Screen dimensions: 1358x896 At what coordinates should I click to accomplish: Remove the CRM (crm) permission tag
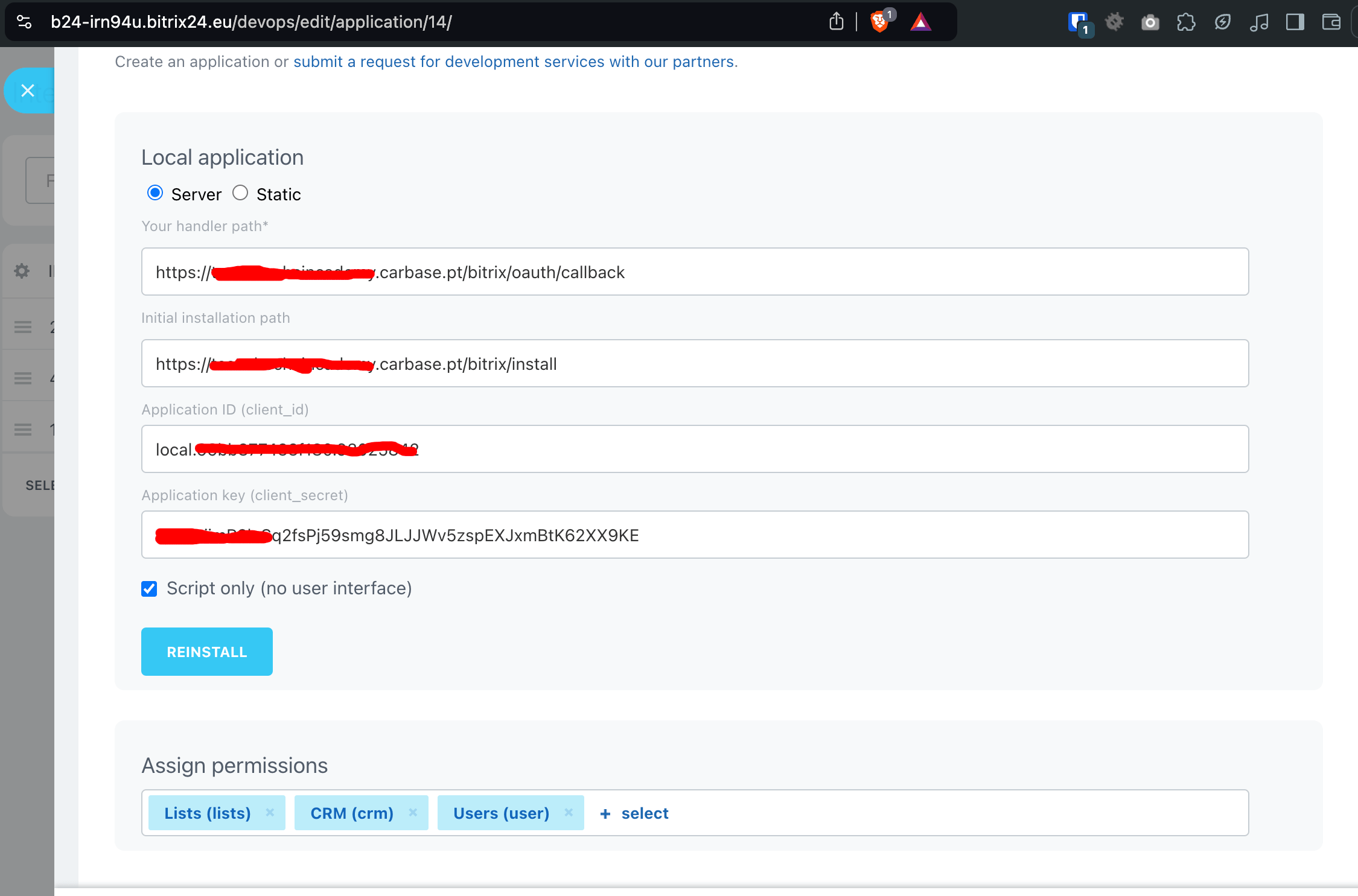tap(413, 812)
